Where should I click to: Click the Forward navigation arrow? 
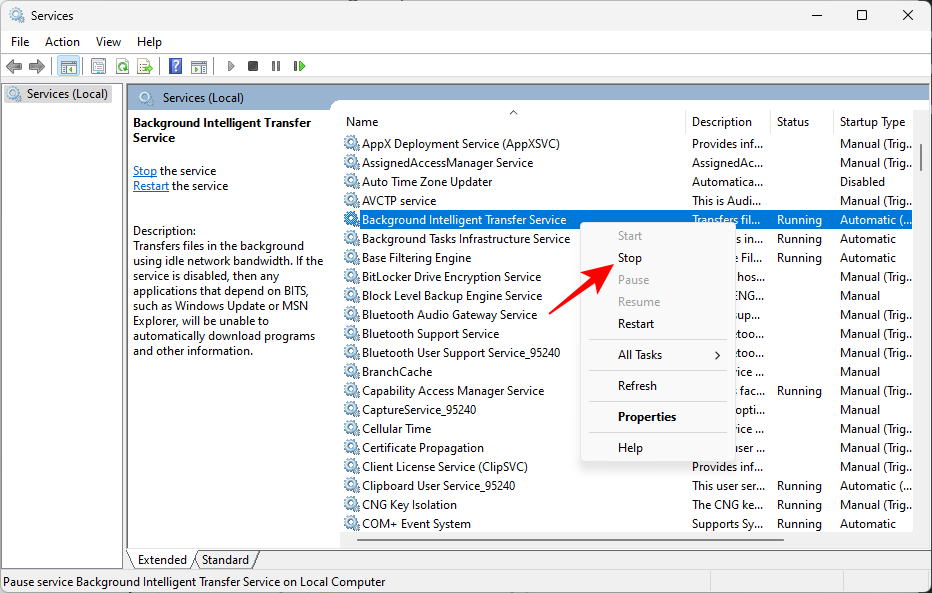point(36,66)
